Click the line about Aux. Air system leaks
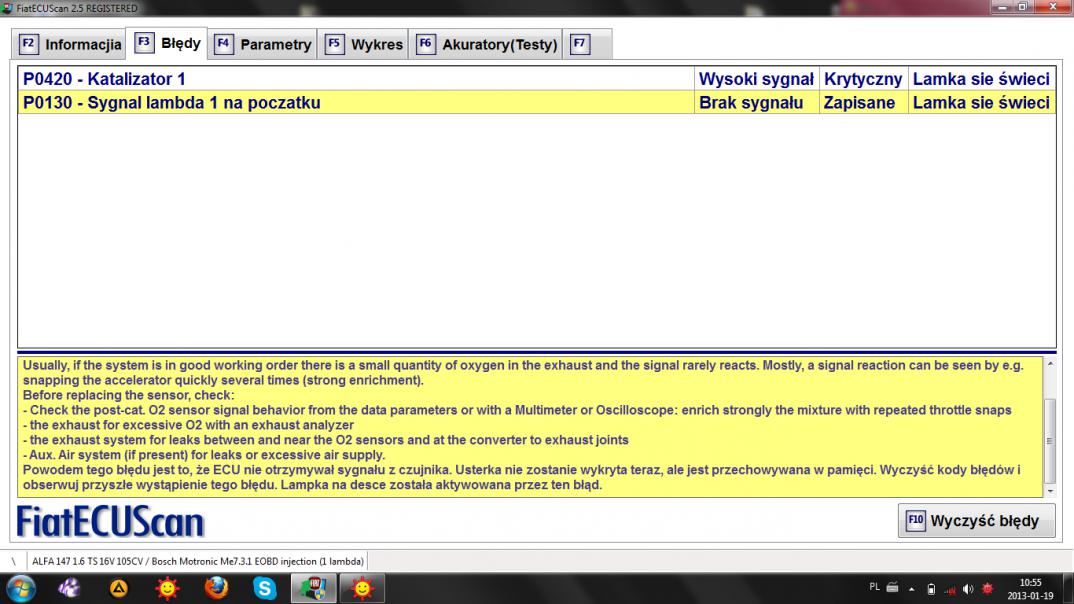The width and height of the screenshot is (1074, 604). [x=203, y=455]
